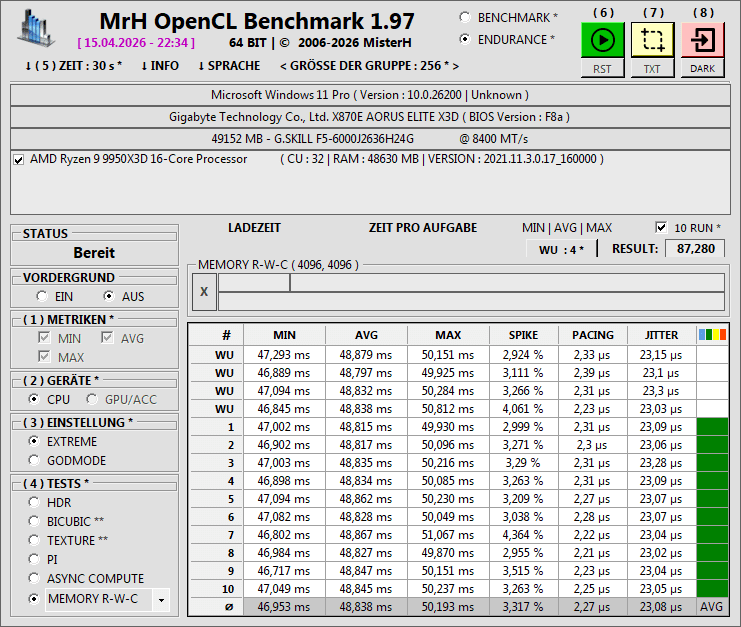
Task: Select the PI test
Action: click(34, 559)
